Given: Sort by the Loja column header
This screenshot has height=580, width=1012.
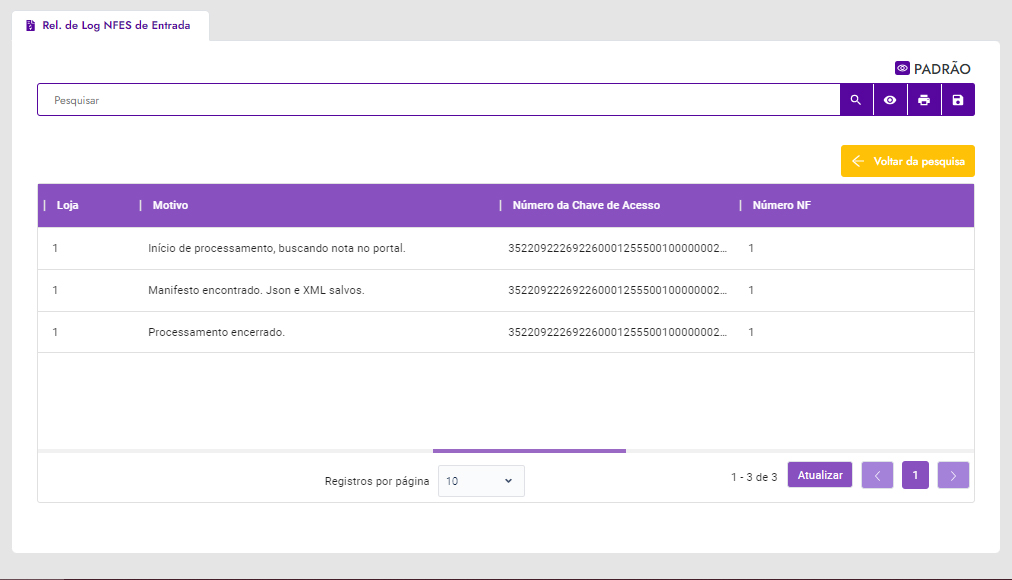Looking at the screenshot, I should [67, 205].
